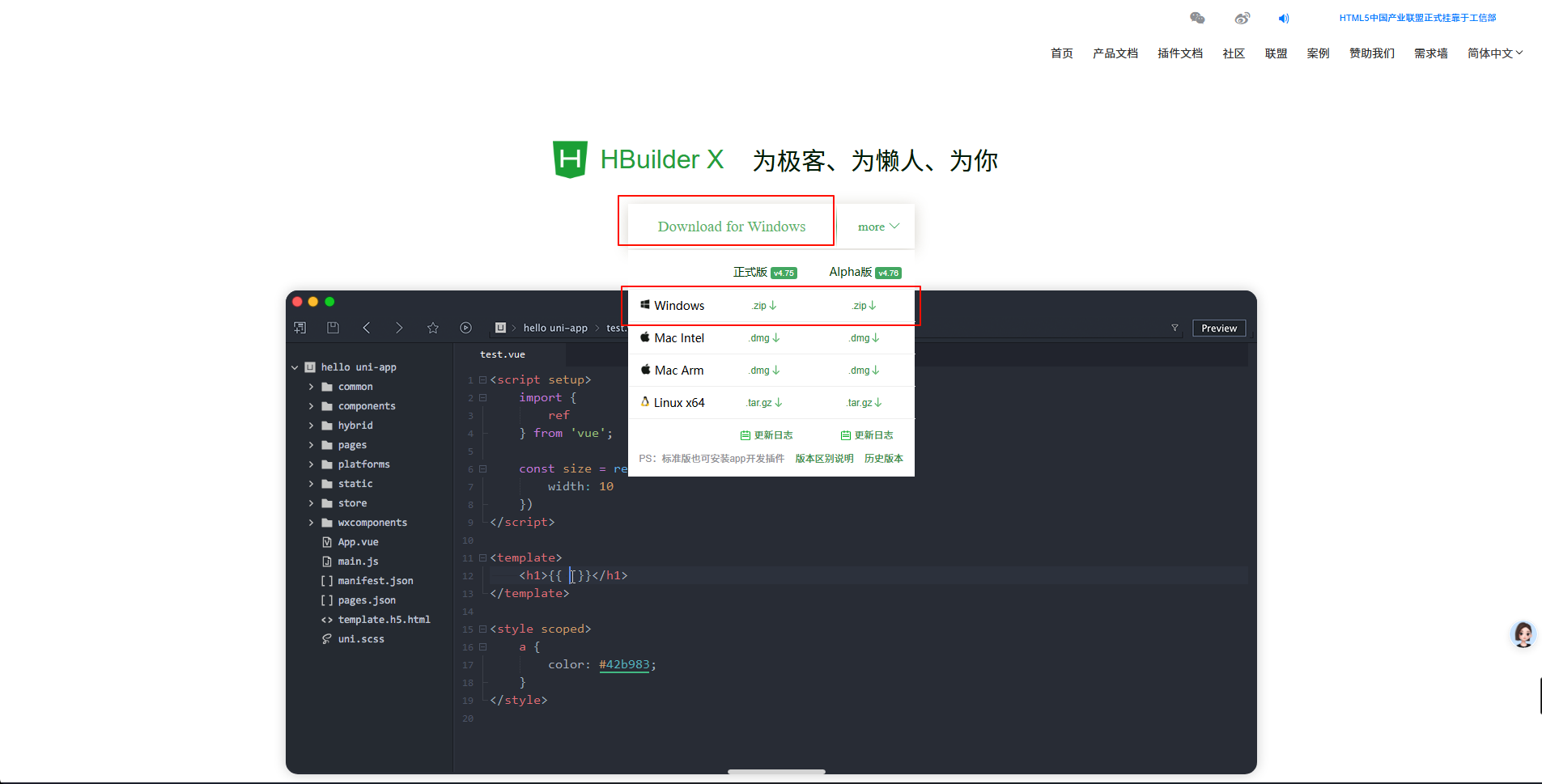Open the 历史版本 link

pos(883,459)
